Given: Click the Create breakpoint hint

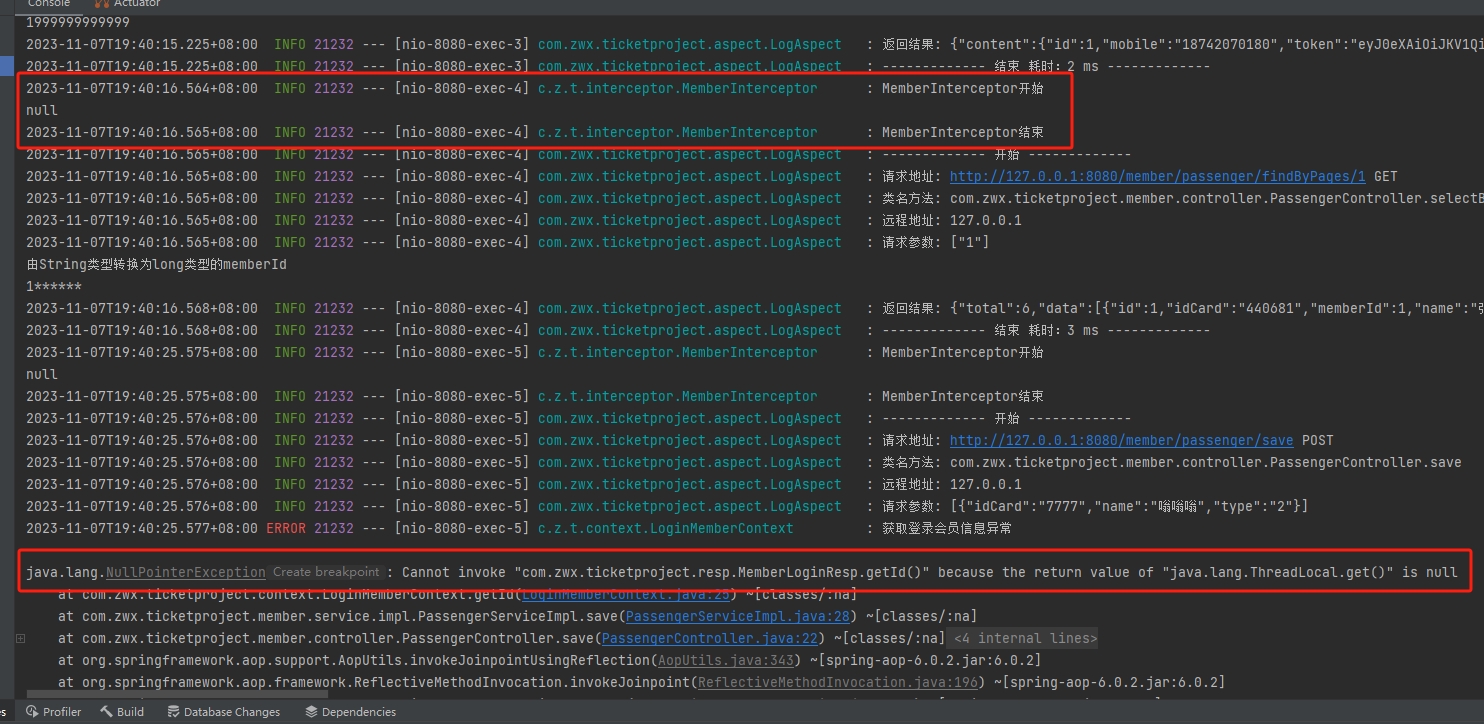Looking at the screenshot, I should coord(326,572).
